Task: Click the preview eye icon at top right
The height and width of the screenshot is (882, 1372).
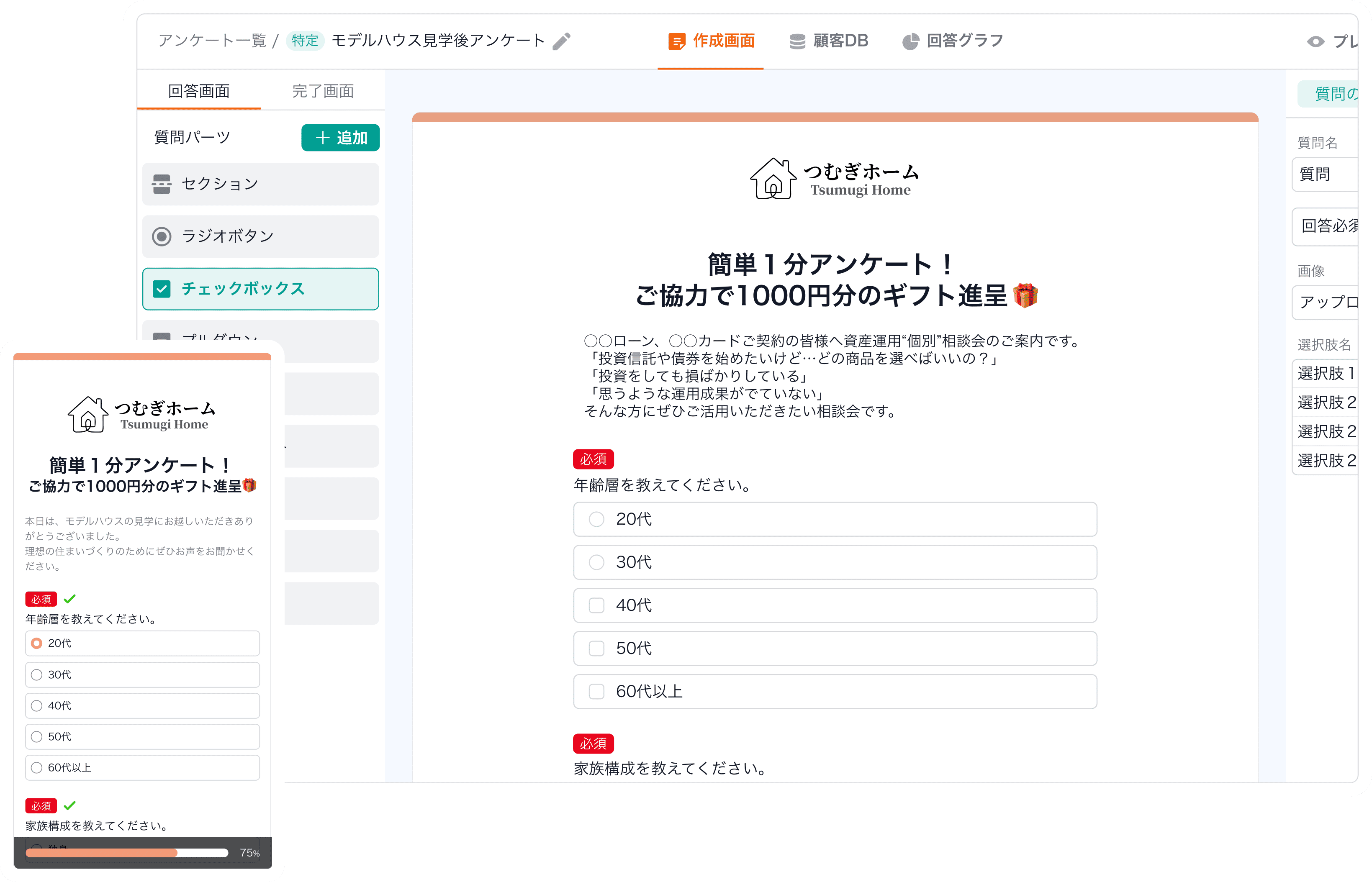Action: [1316, 42]
